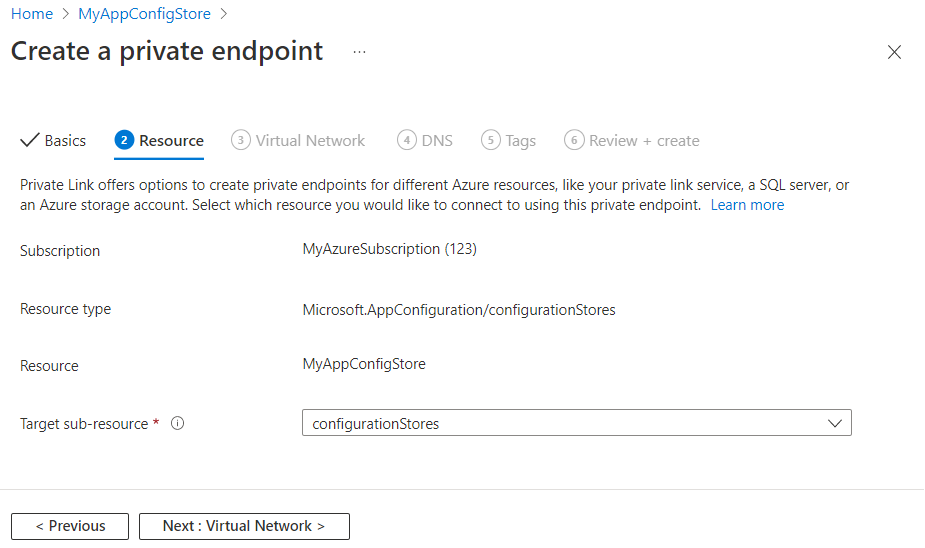Image resolution: width=925 pixels, height=548 pixels.
Task: Click the ellipsis more options icon
Action: pyautogui.click(x=359, y=52)
